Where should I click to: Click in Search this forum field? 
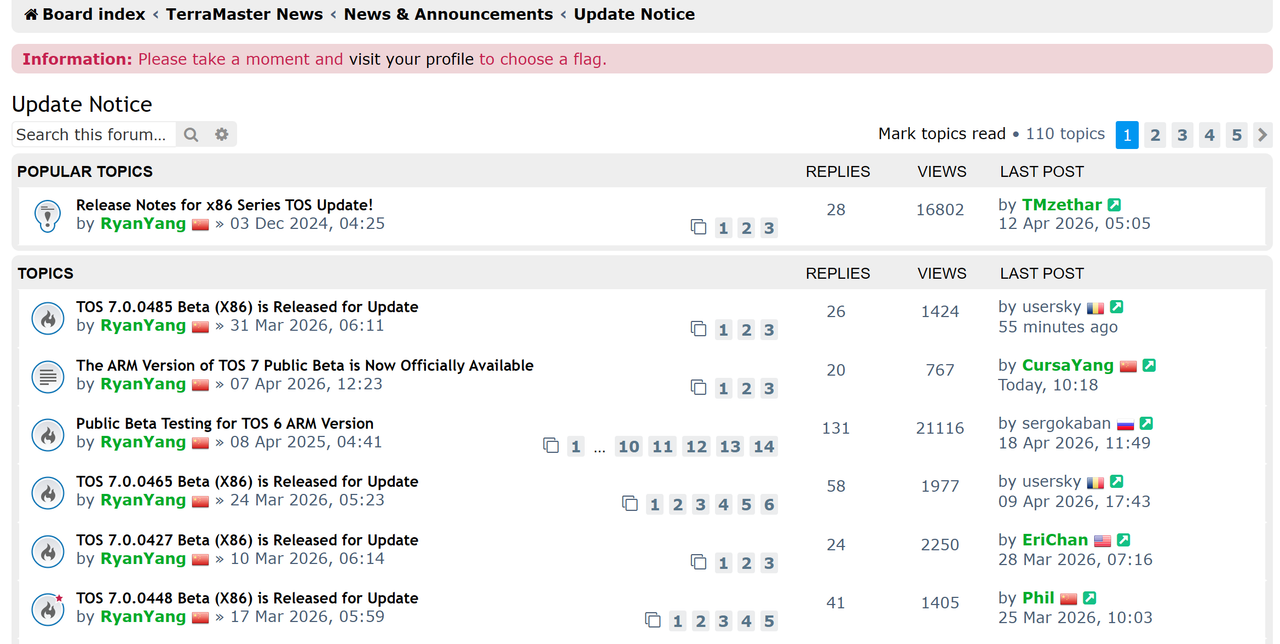94,134
